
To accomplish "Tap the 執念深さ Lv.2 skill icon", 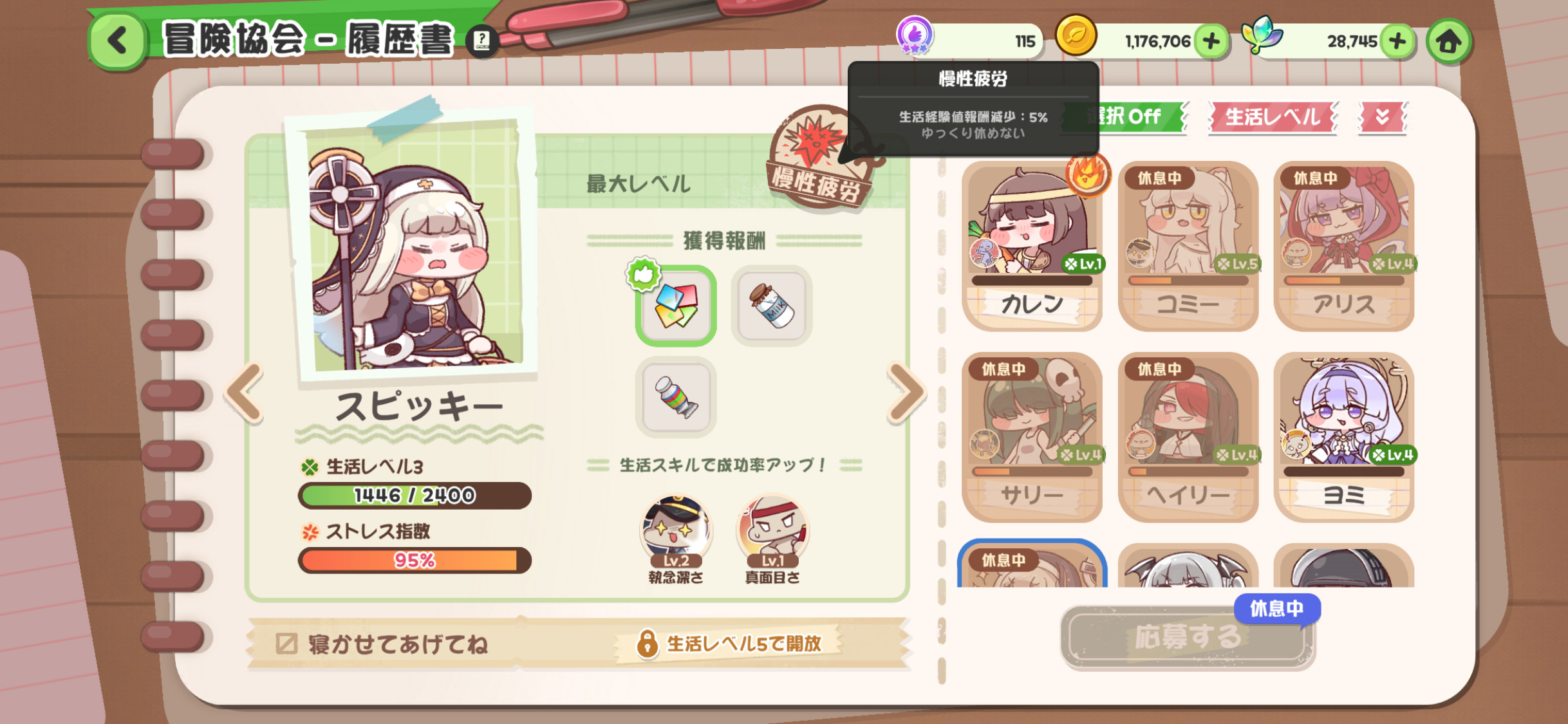I will 676,532.
